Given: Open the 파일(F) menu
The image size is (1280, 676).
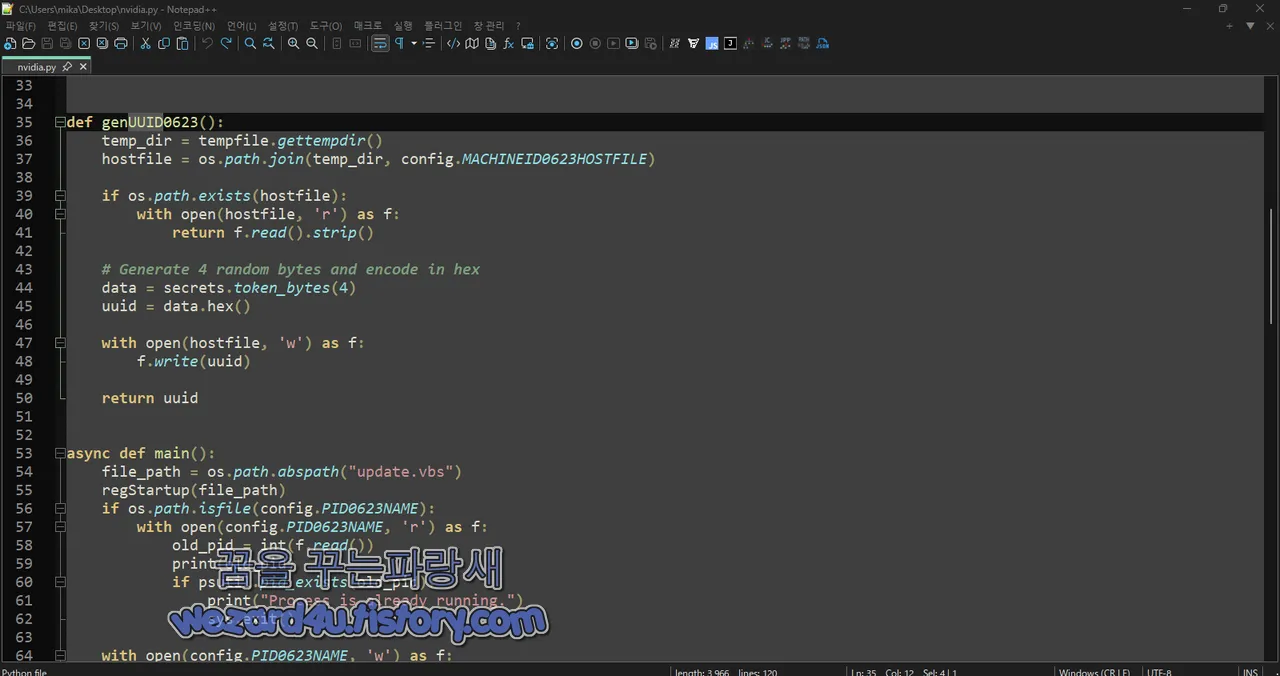Looking at the screenshot, I should 20,25.
